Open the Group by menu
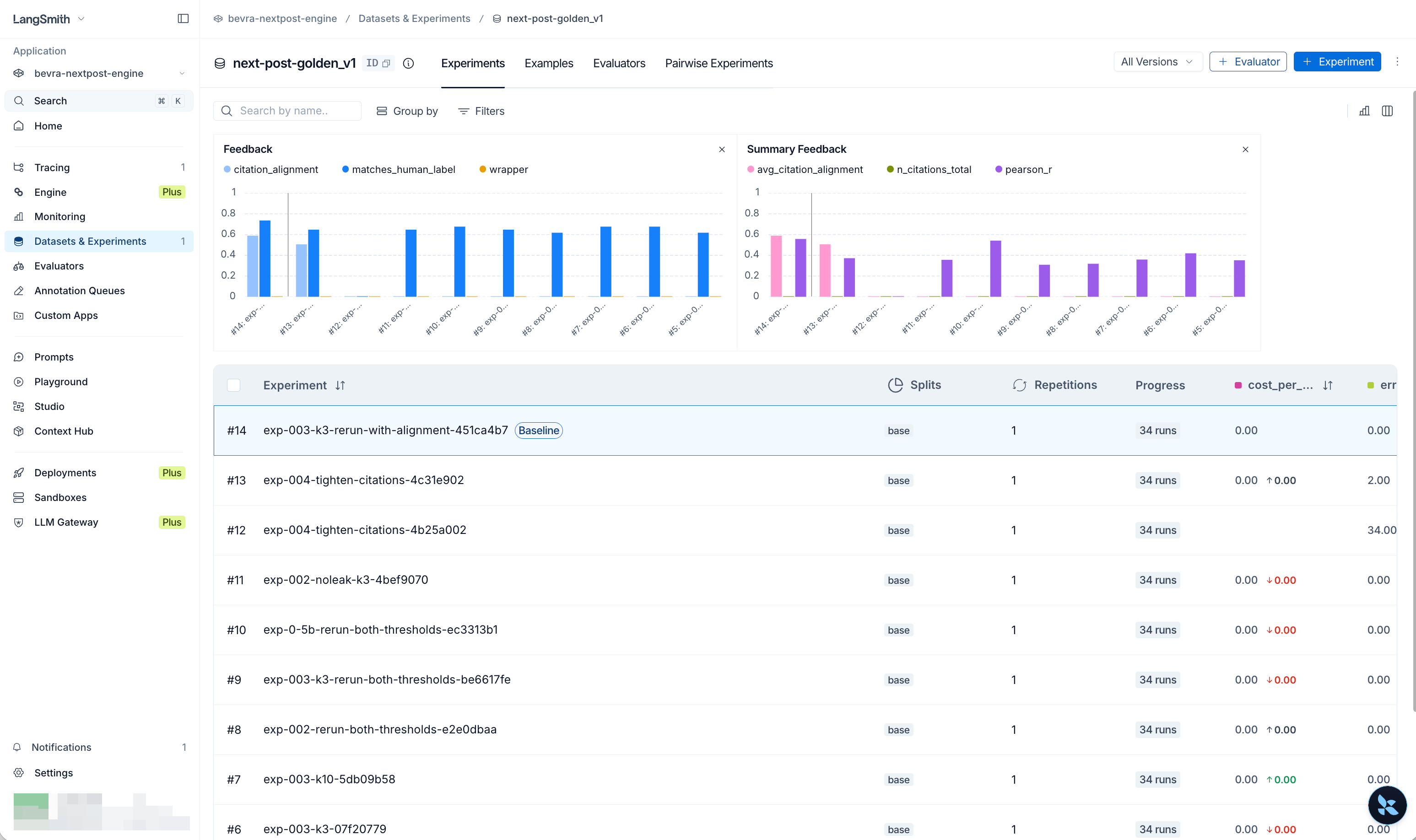The width and height of the screenshot is (1416, 840). click(407, 111)
